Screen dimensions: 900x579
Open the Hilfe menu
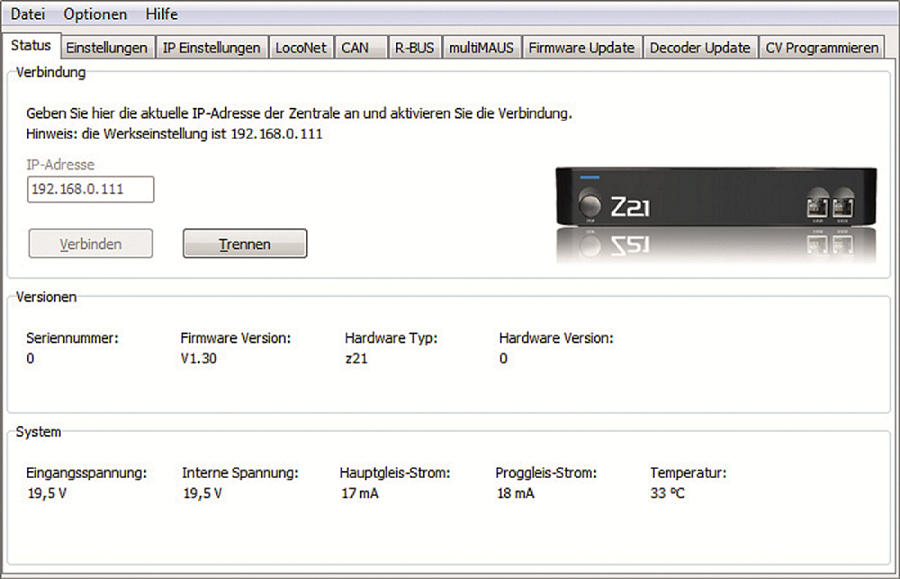point(161,13)
